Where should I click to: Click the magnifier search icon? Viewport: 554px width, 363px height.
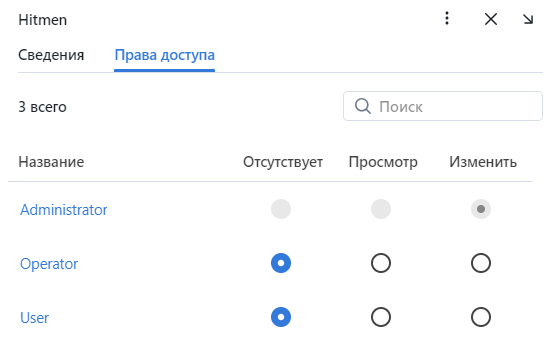coord(363,106)
